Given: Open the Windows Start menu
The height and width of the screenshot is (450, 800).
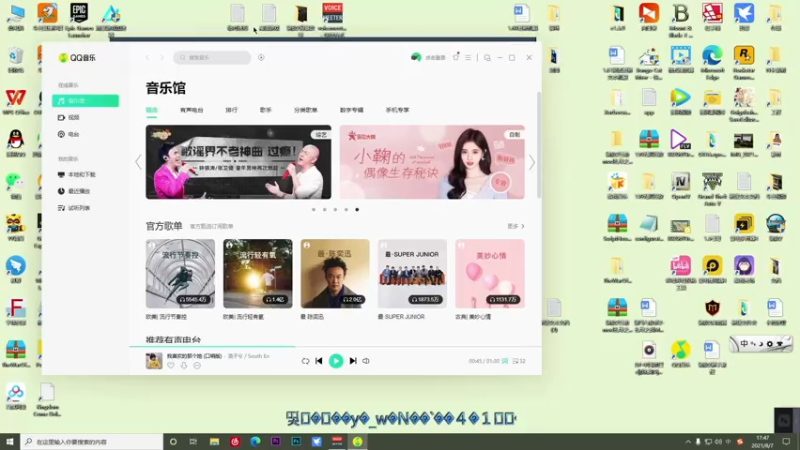Looking at the screenshot, I should point(10,441).
